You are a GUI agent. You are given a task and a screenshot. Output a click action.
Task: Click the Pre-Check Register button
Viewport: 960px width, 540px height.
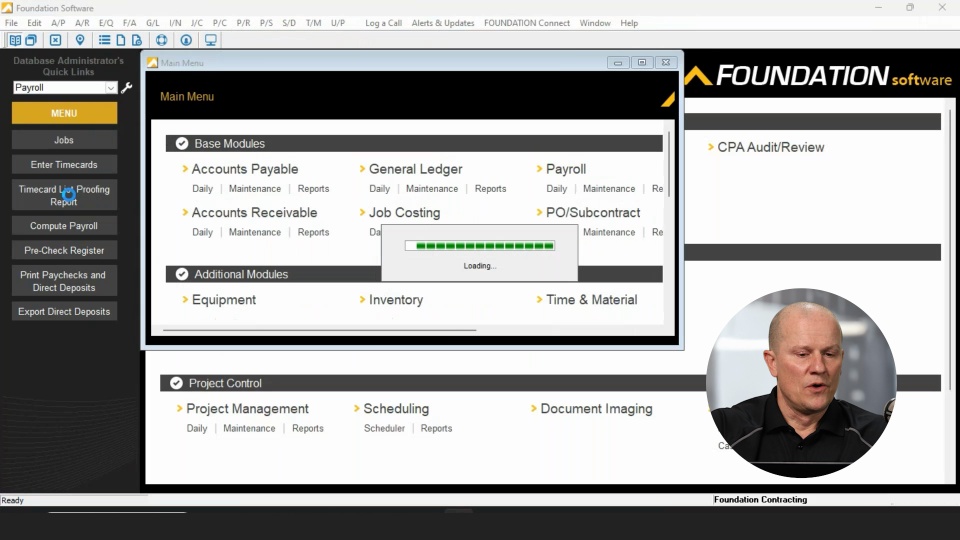64,250
